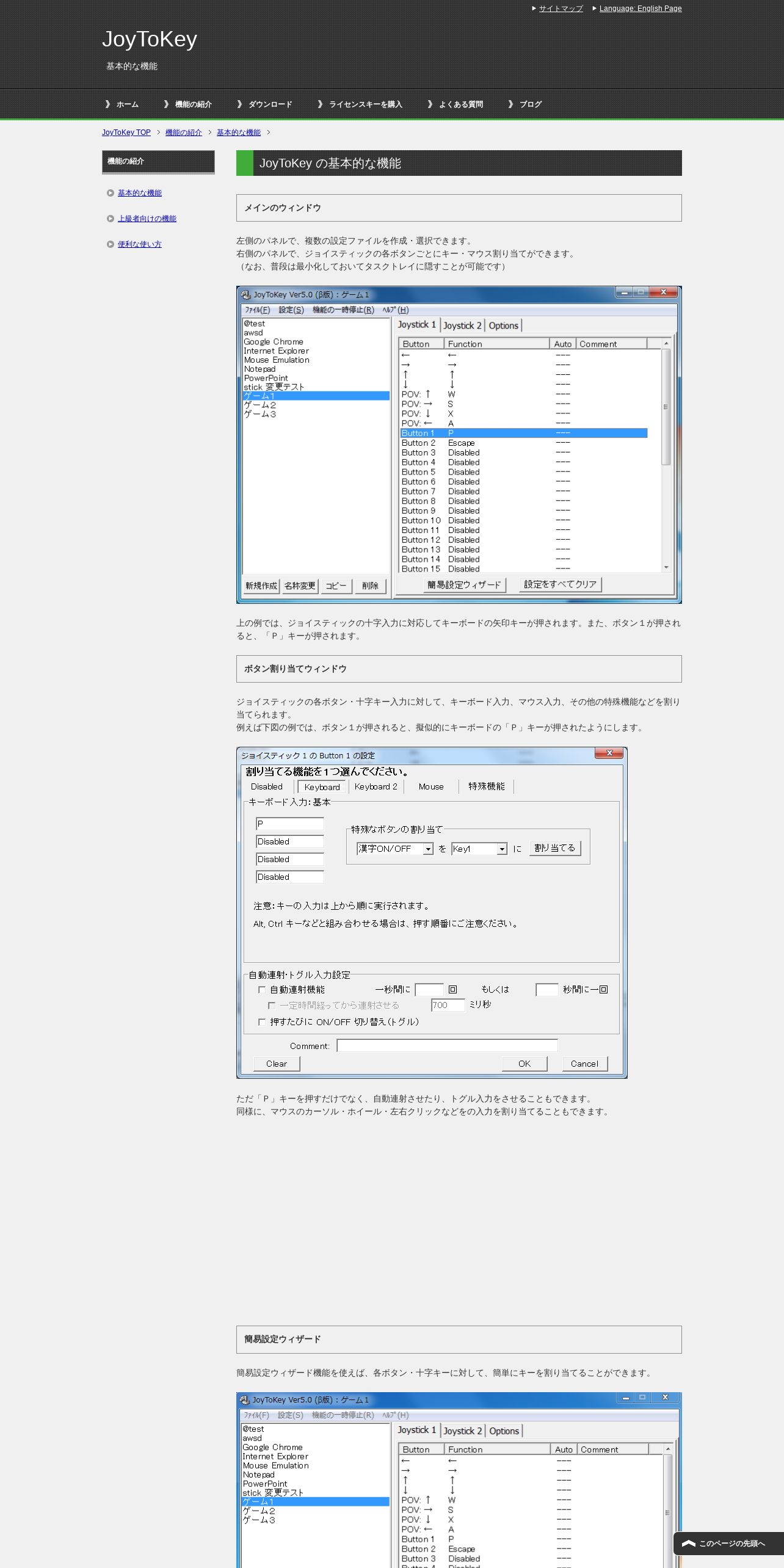Enable 押すたびに ON/OFF 切り替え(トグル) checkbox
This screenshot has height=1568, width=784.
(262, 1022)
